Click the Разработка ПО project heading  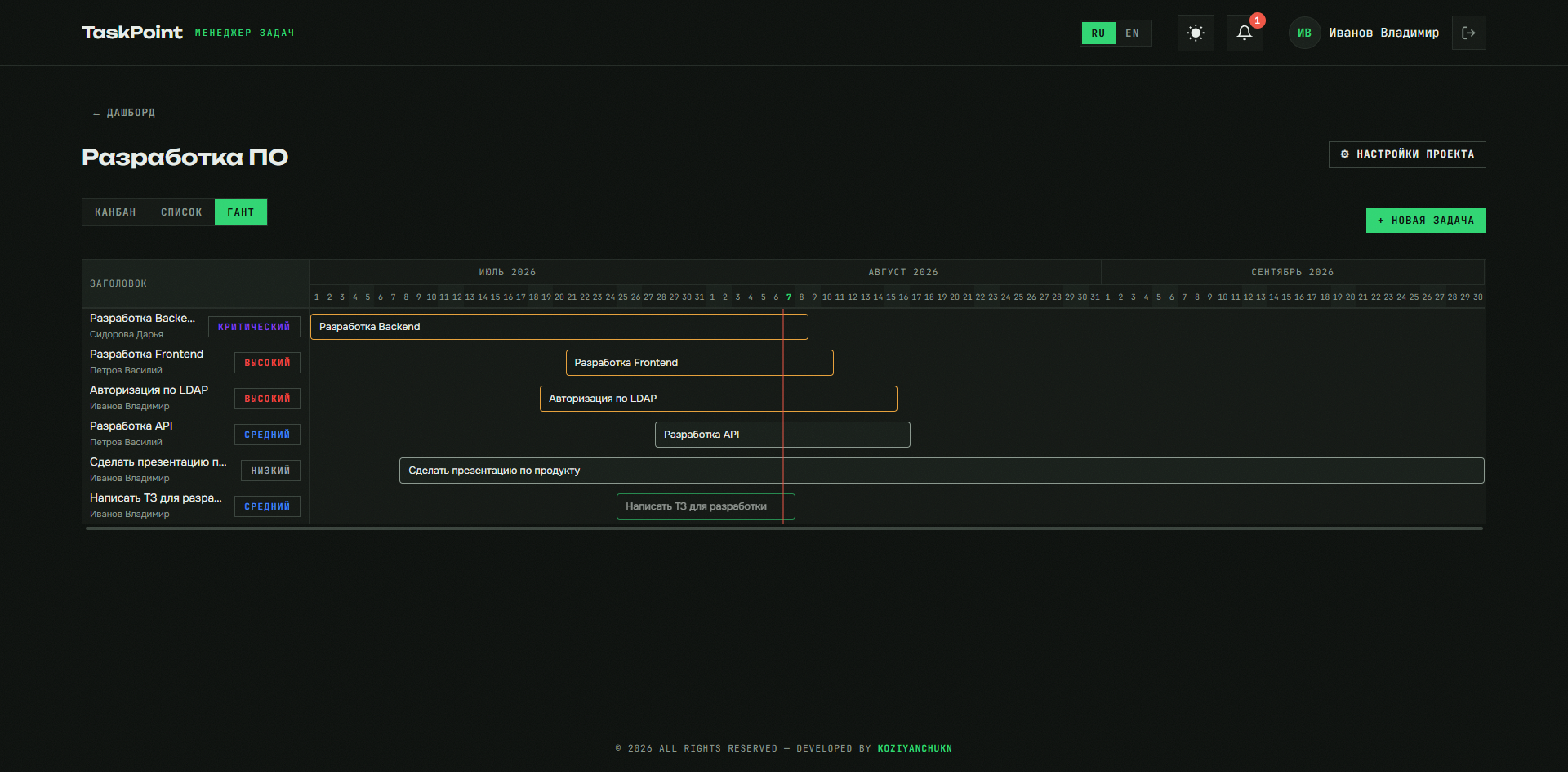[x=185, y=157]
